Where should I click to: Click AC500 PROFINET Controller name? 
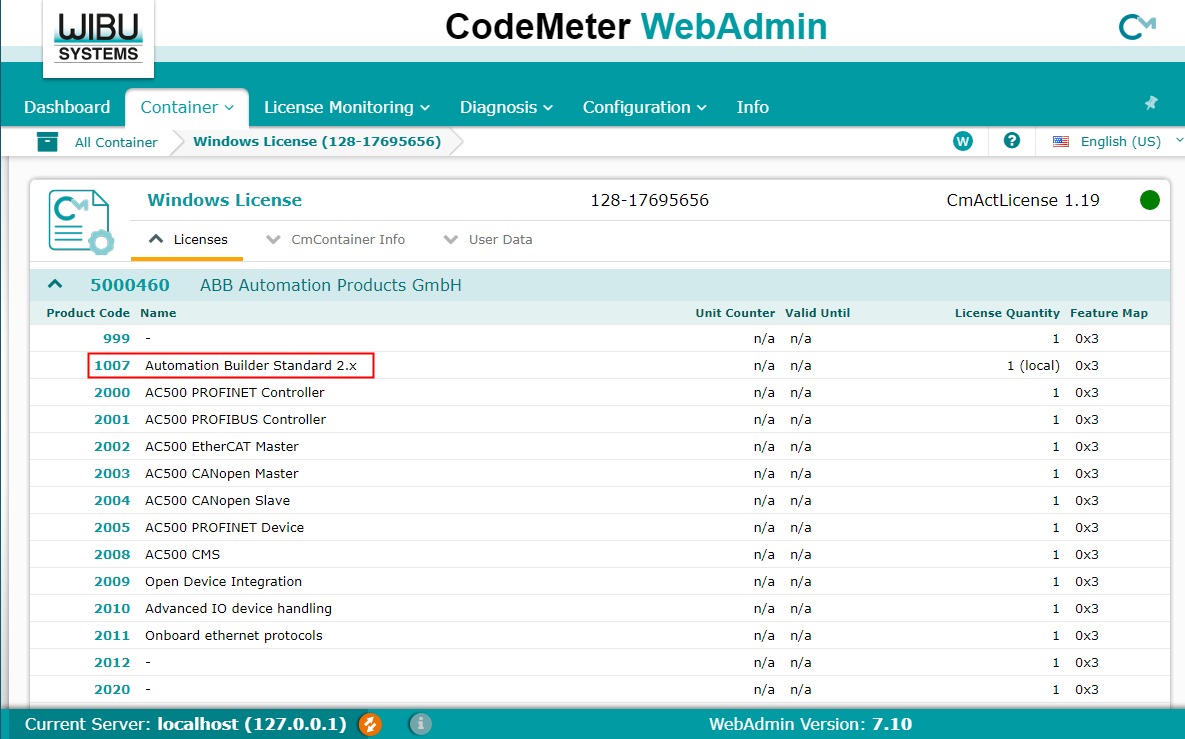tap(234, 393)
